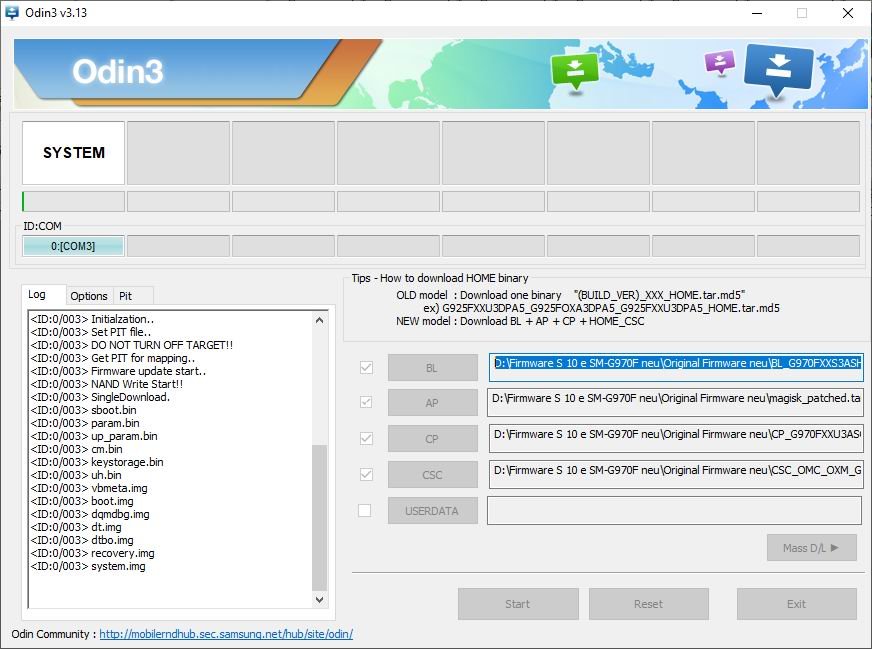The image size is (872, 649).
Task: Click the Exit button
Action: [796, 604]
